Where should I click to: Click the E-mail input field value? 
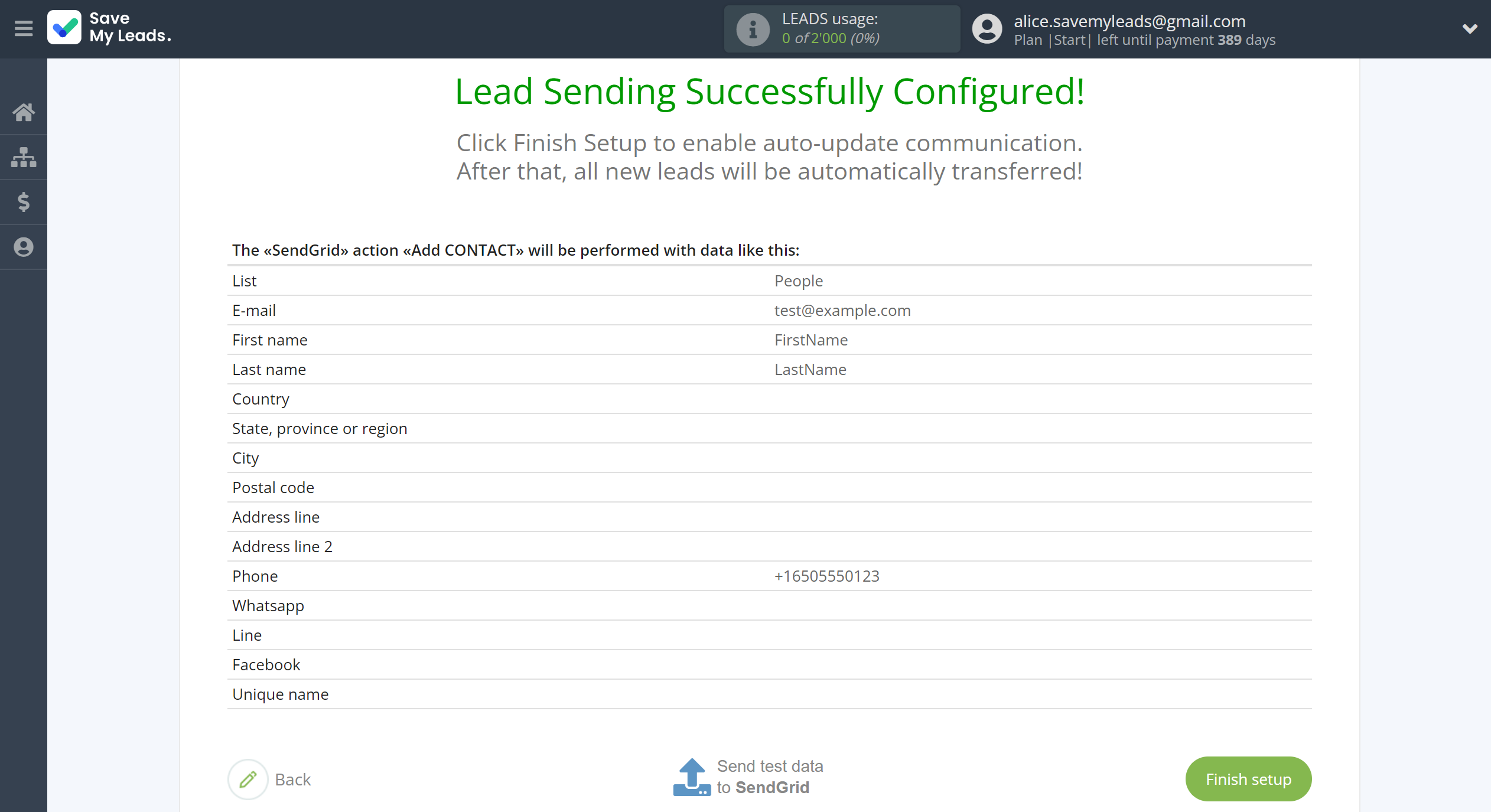[x=843, y=310]
